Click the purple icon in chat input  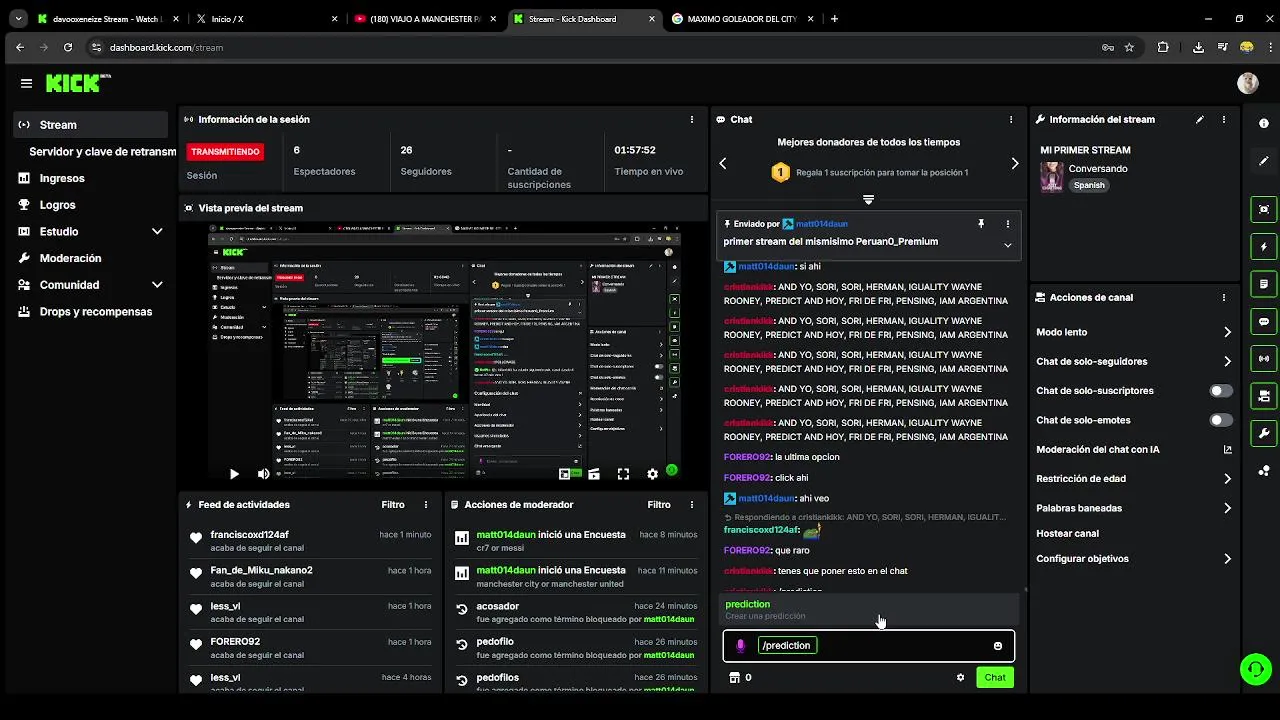741,646
